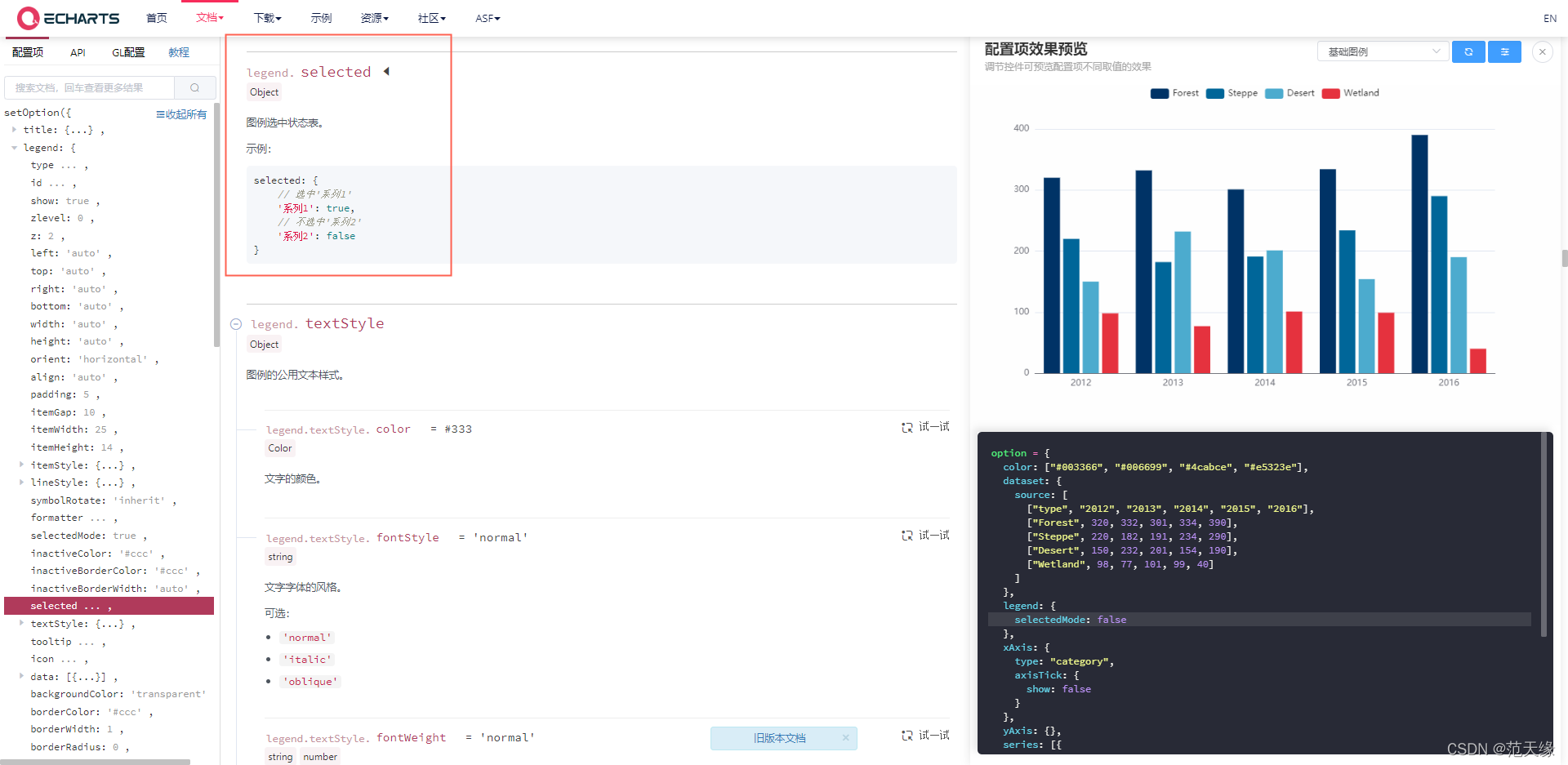The image size is (1568, 765).
Task: Open the 下载 dropdown menu
Action: point(267,18)
